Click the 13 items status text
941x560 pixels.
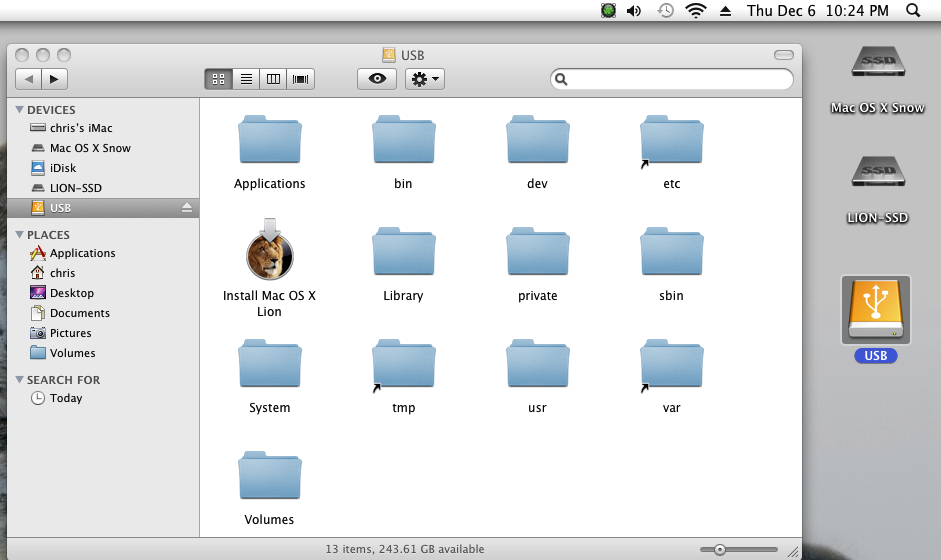click(x=404, y=549)
